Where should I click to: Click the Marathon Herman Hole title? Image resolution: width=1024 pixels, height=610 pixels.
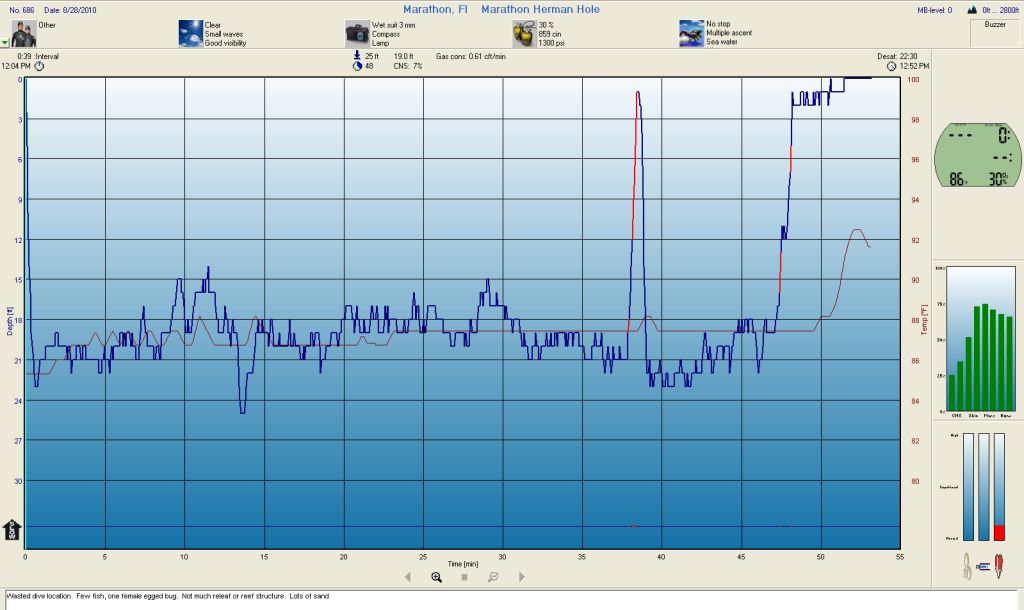540,9
